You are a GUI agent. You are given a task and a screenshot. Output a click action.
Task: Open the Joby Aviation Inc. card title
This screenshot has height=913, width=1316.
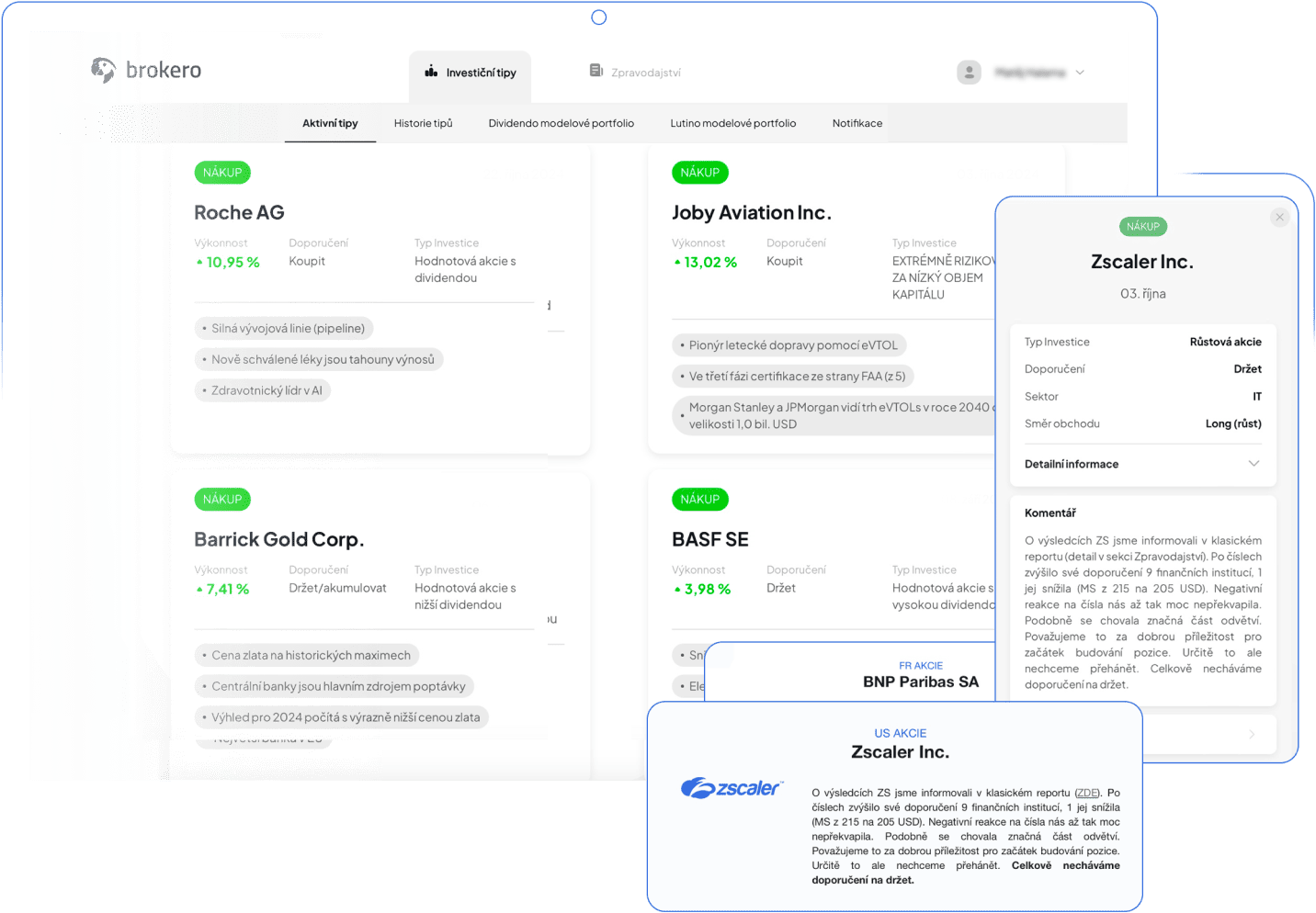click(x=751, y=213)
